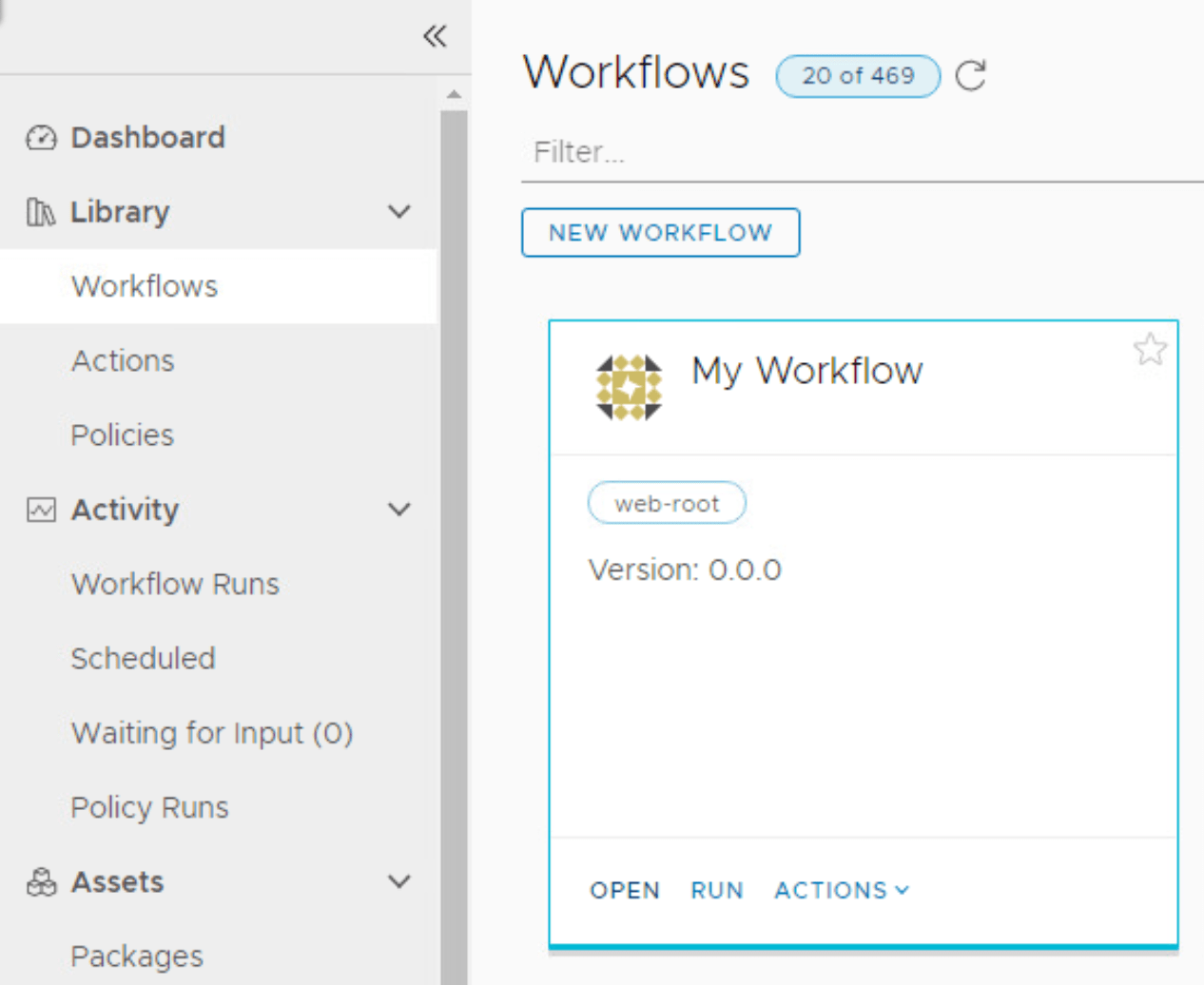Click the Dashboard gauge icon

coord(41,138)
